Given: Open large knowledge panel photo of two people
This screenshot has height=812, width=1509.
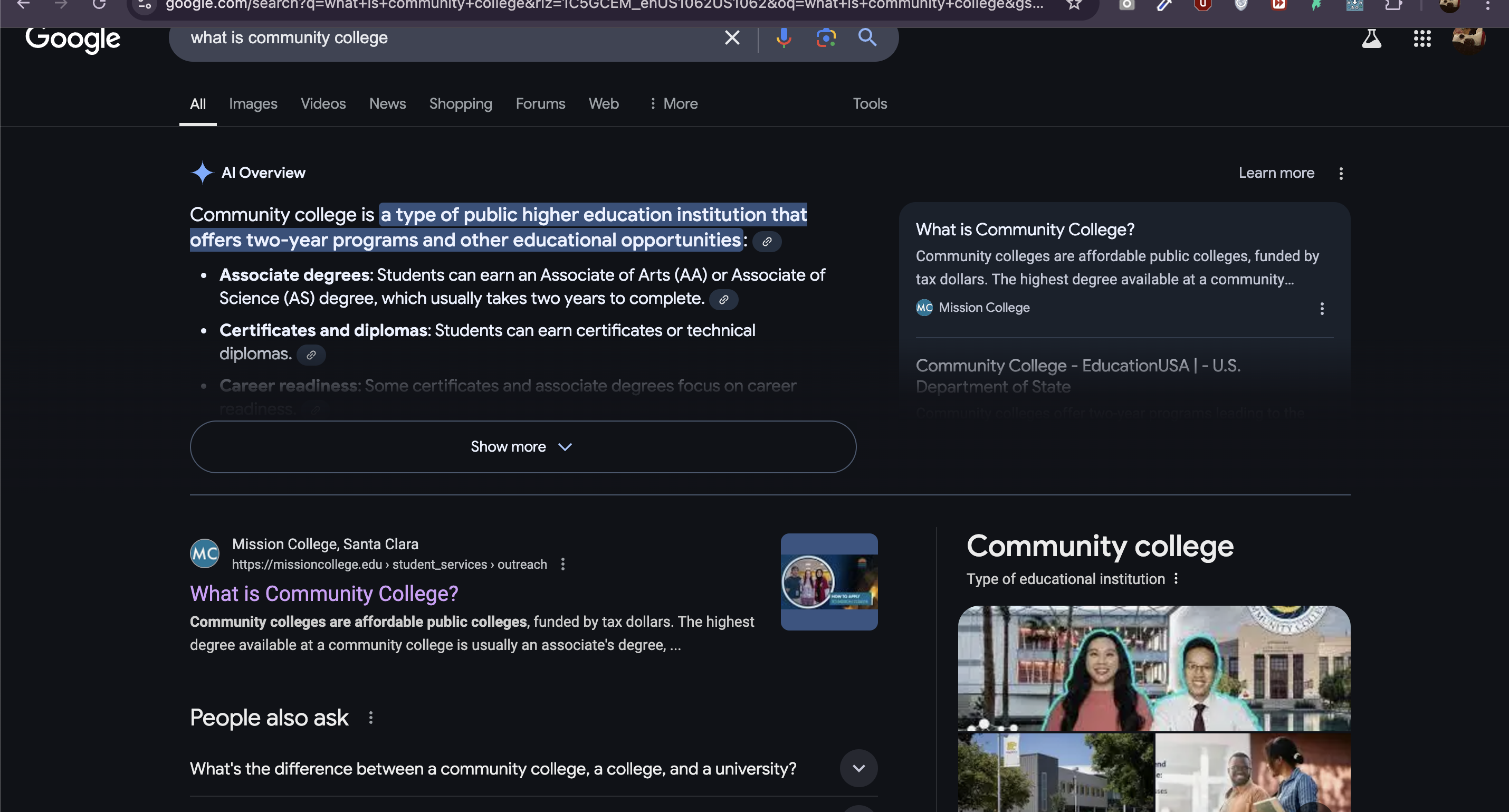Looking at the screenshot, I should (1153, 668).
